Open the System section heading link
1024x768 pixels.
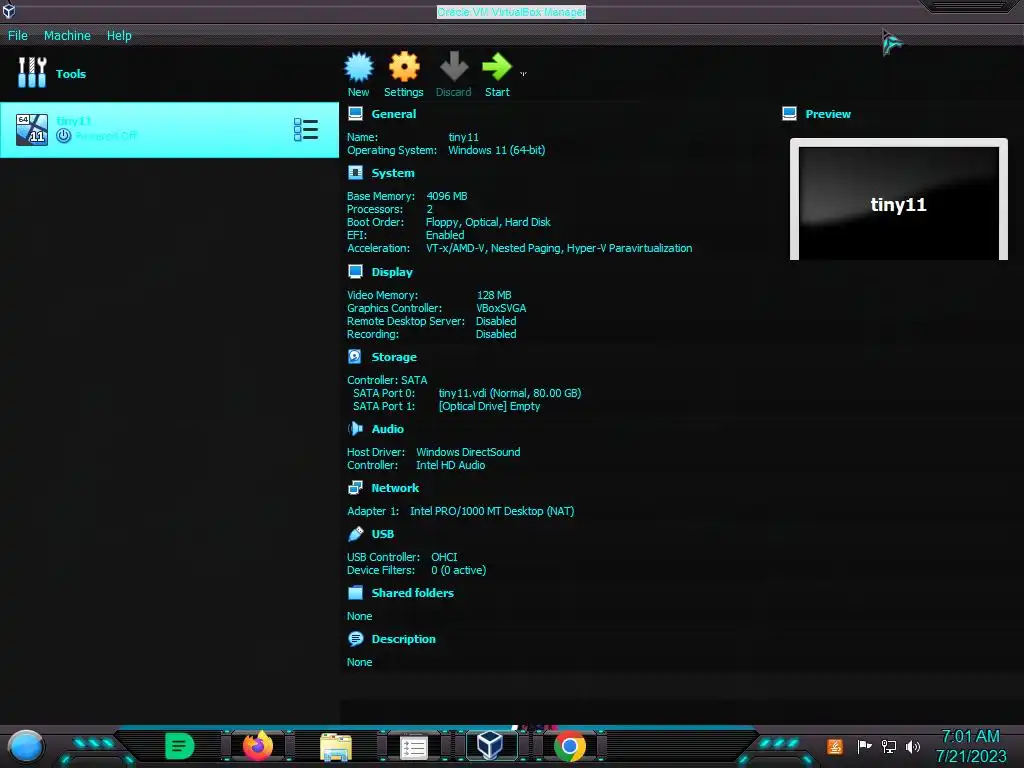click(393, 173)
